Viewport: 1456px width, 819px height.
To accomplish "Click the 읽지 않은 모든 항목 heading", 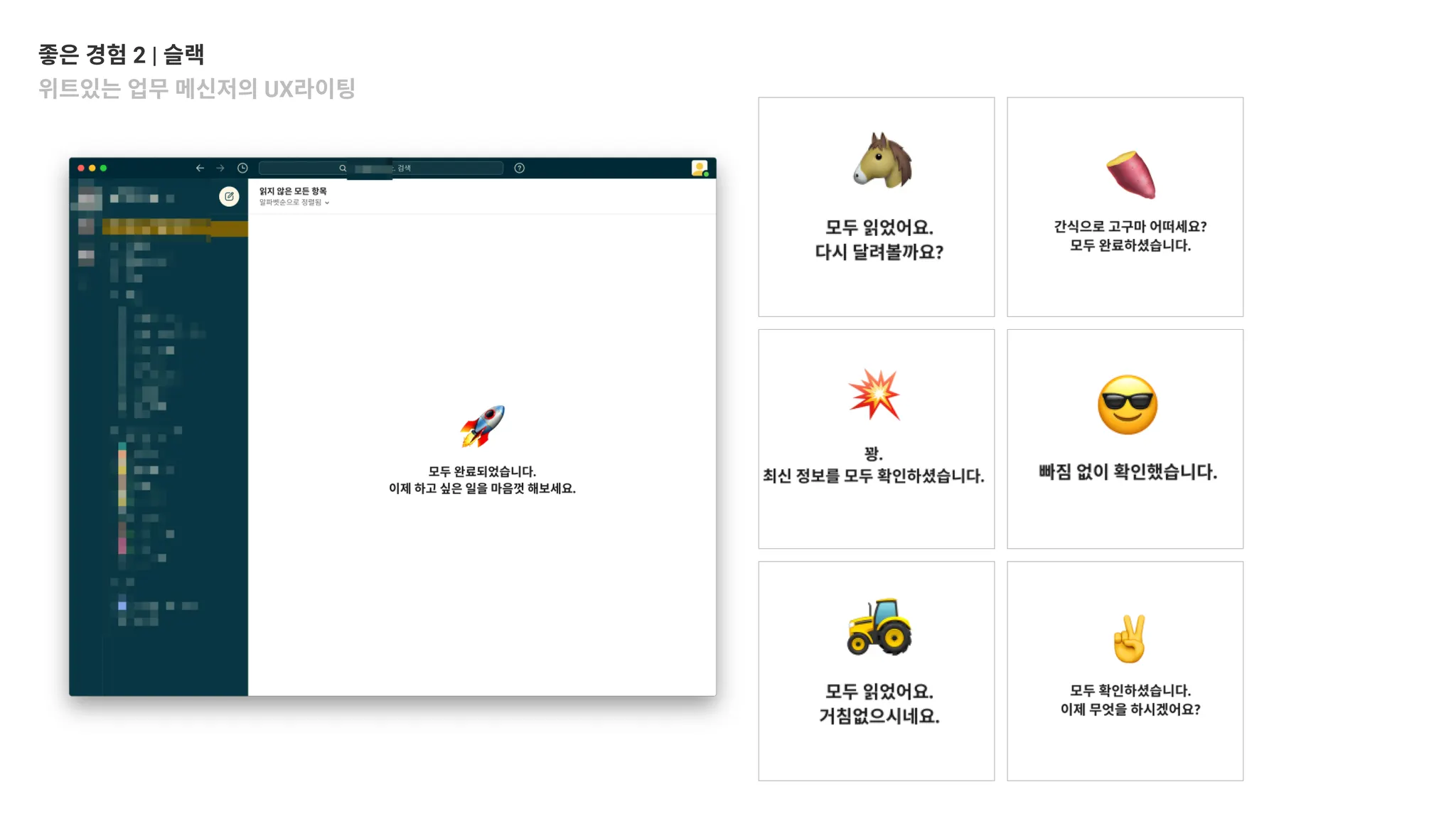I will click(x=293, y=191).
